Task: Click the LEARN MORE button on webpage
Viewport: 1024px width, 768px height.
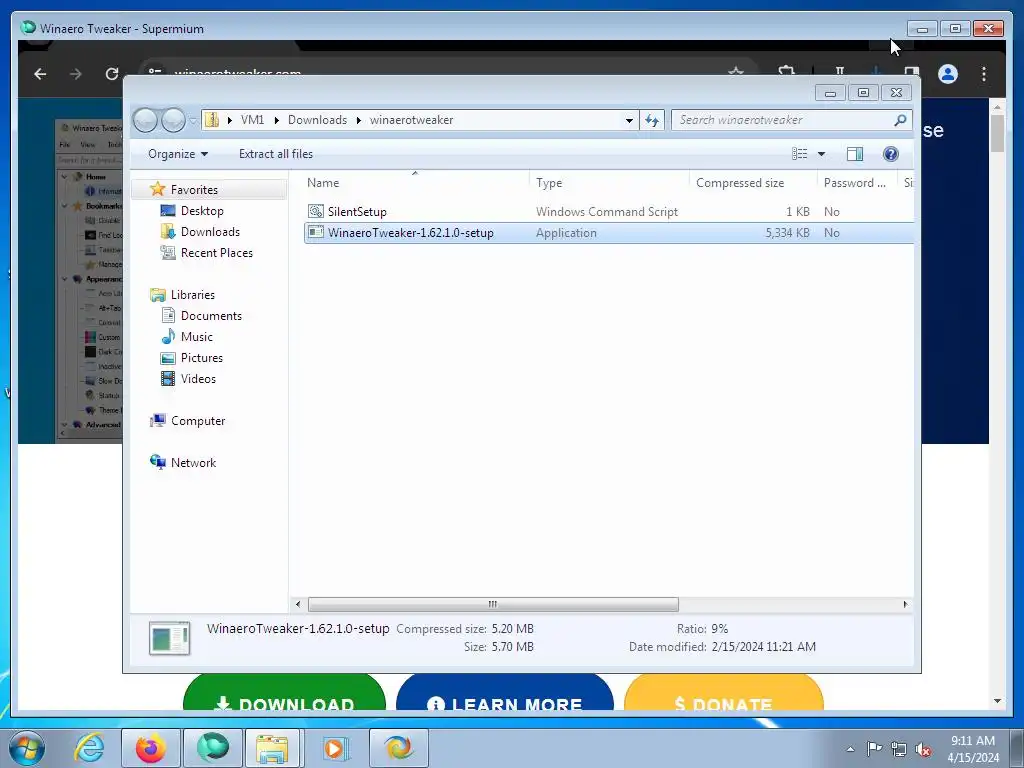Action: click(505, 694)
